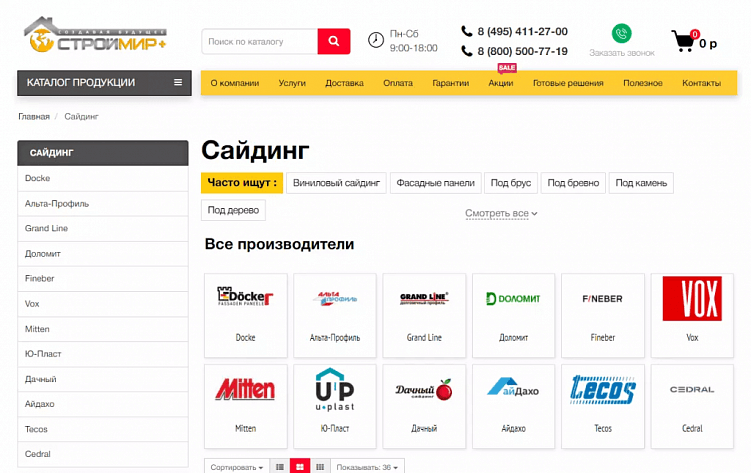Click the Под брус tag
Image resolution: width=751 pixels, height=473 pixels.
pyautogui.click(x=511, y=183)
